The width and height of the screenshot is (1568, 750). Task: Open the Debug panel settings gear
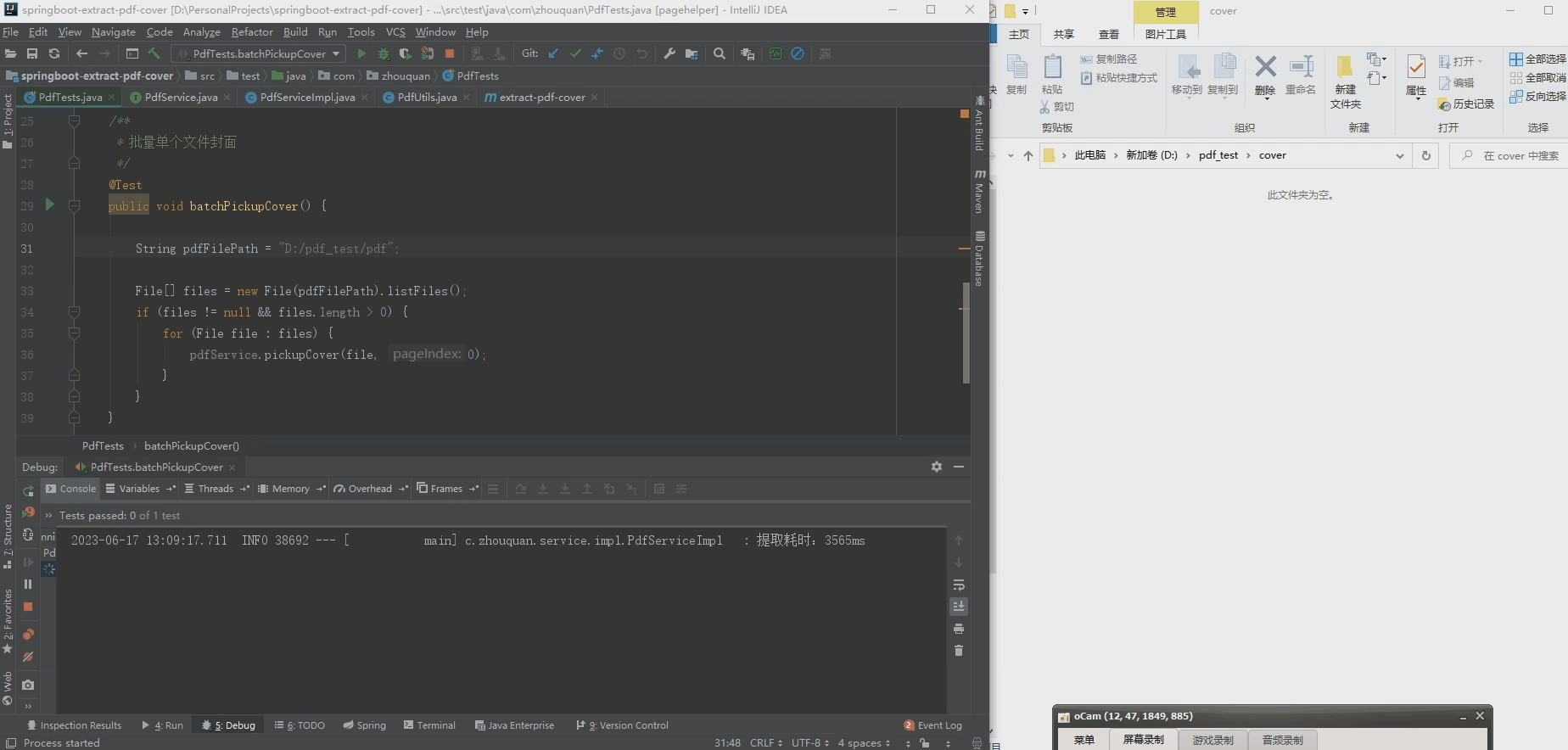(x=937, y=467)
